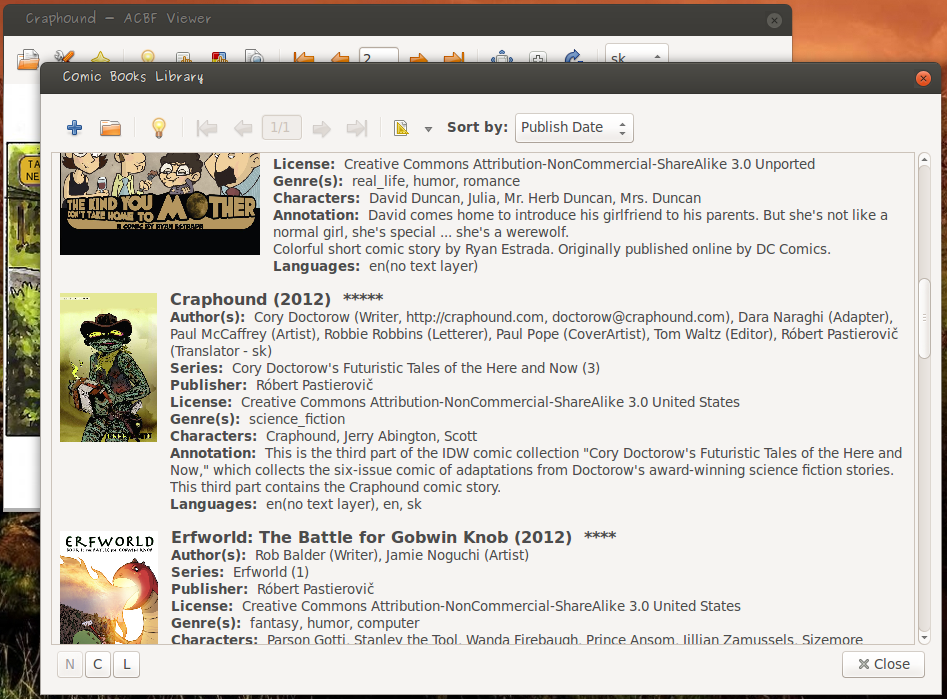This screenshot has width=947, height=699.
Task: Click the Craphound Author(s) line
Action: coord(534,334)
